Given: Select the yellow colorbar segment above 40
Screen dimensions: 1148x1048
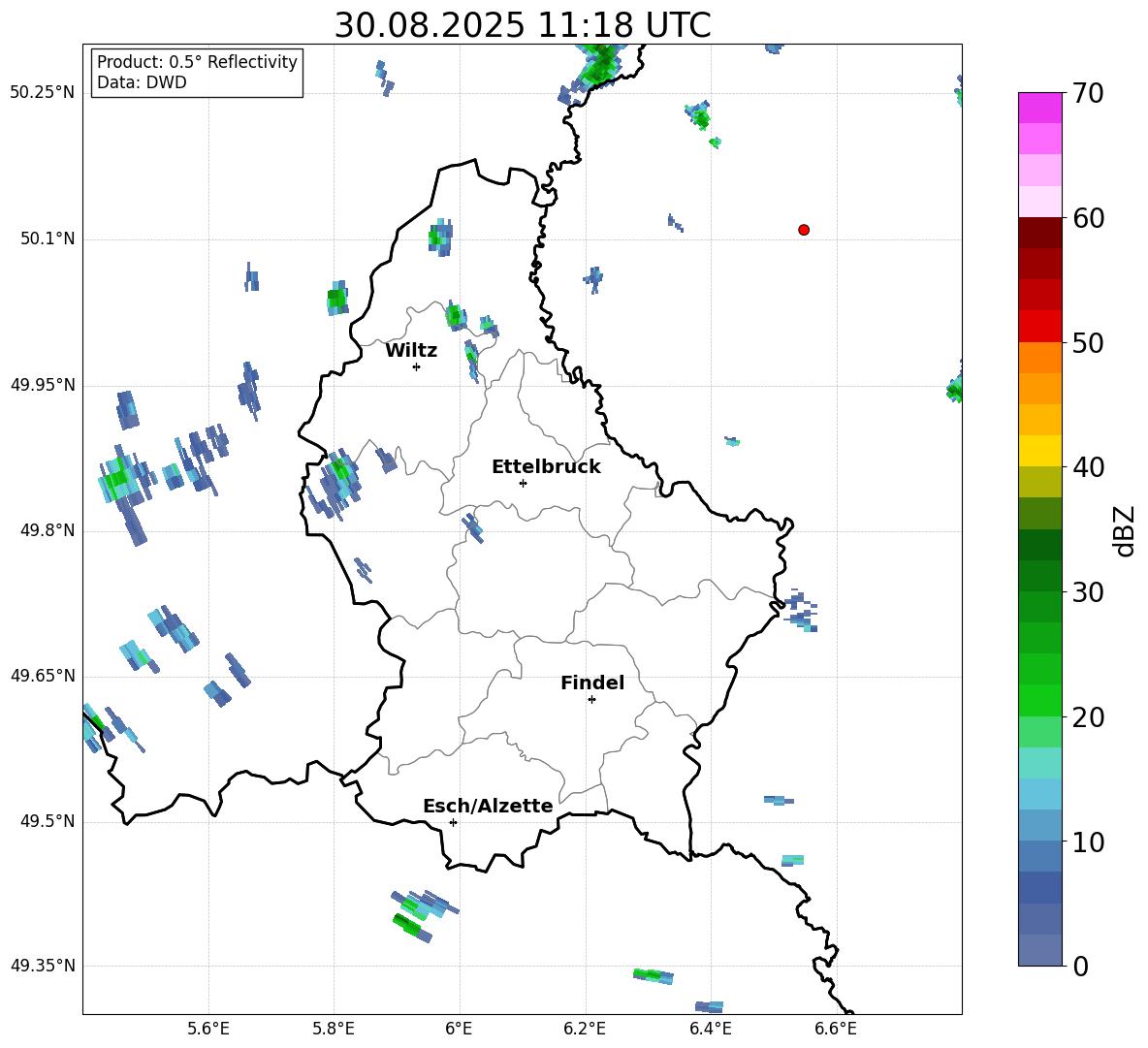Looking at the screenshot, I should pyautogui.click(x=1040, y=451).
